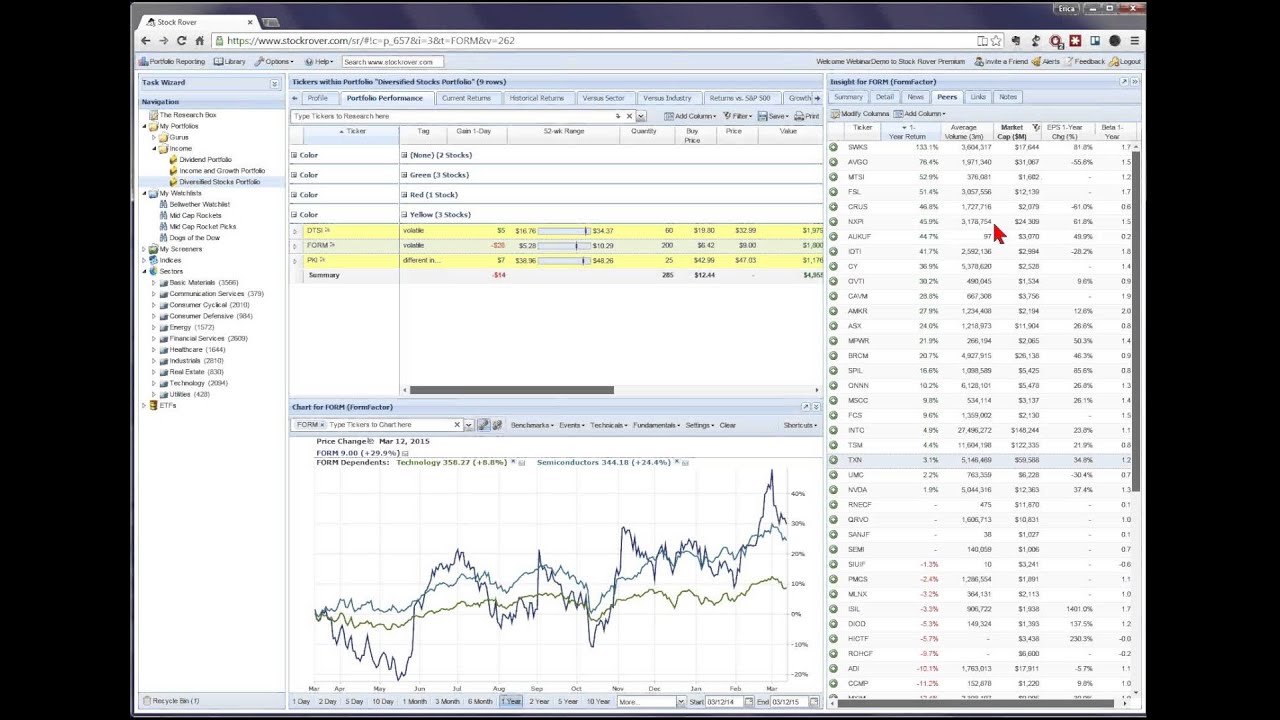1280x720 pixels.
Task: Click Logout in the top bar
Action: [x=1125, y=62]
